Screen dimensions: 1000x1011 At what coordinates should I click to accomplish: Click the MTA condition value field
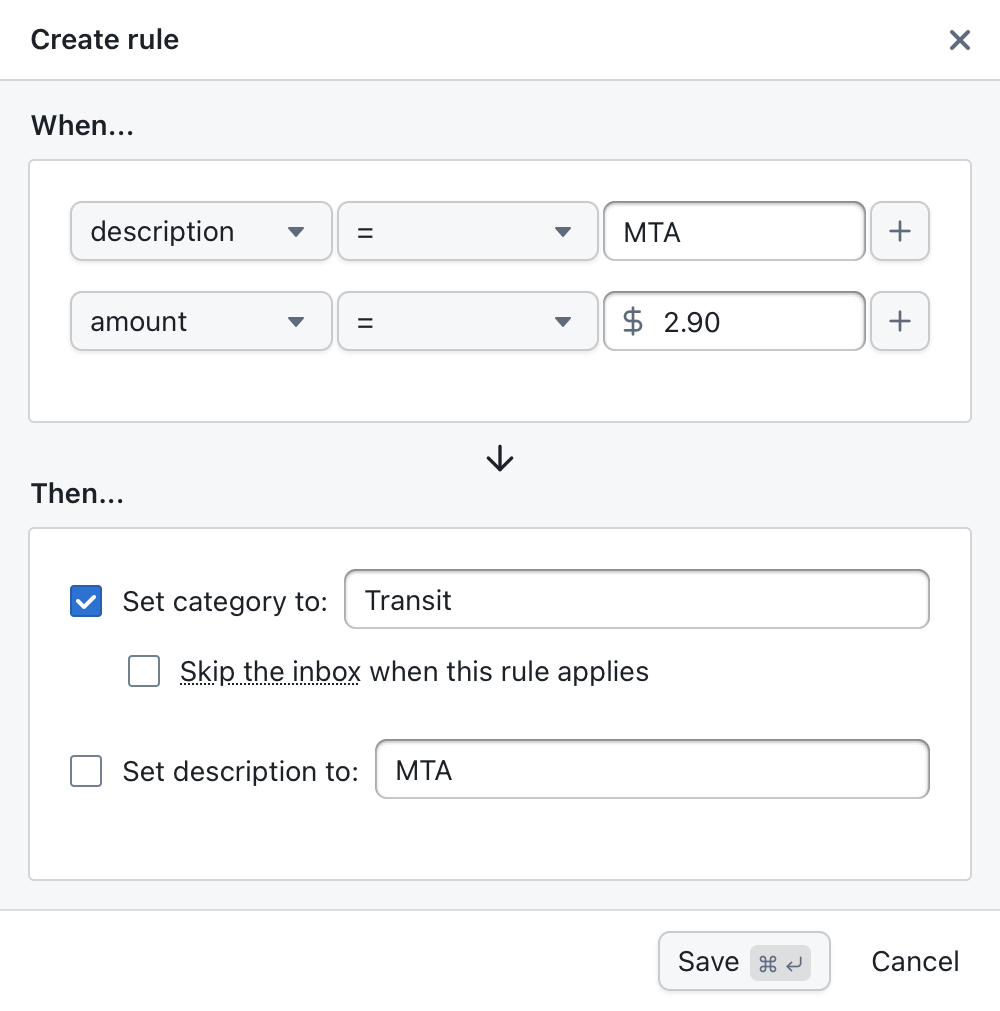(x=734, y=231)
